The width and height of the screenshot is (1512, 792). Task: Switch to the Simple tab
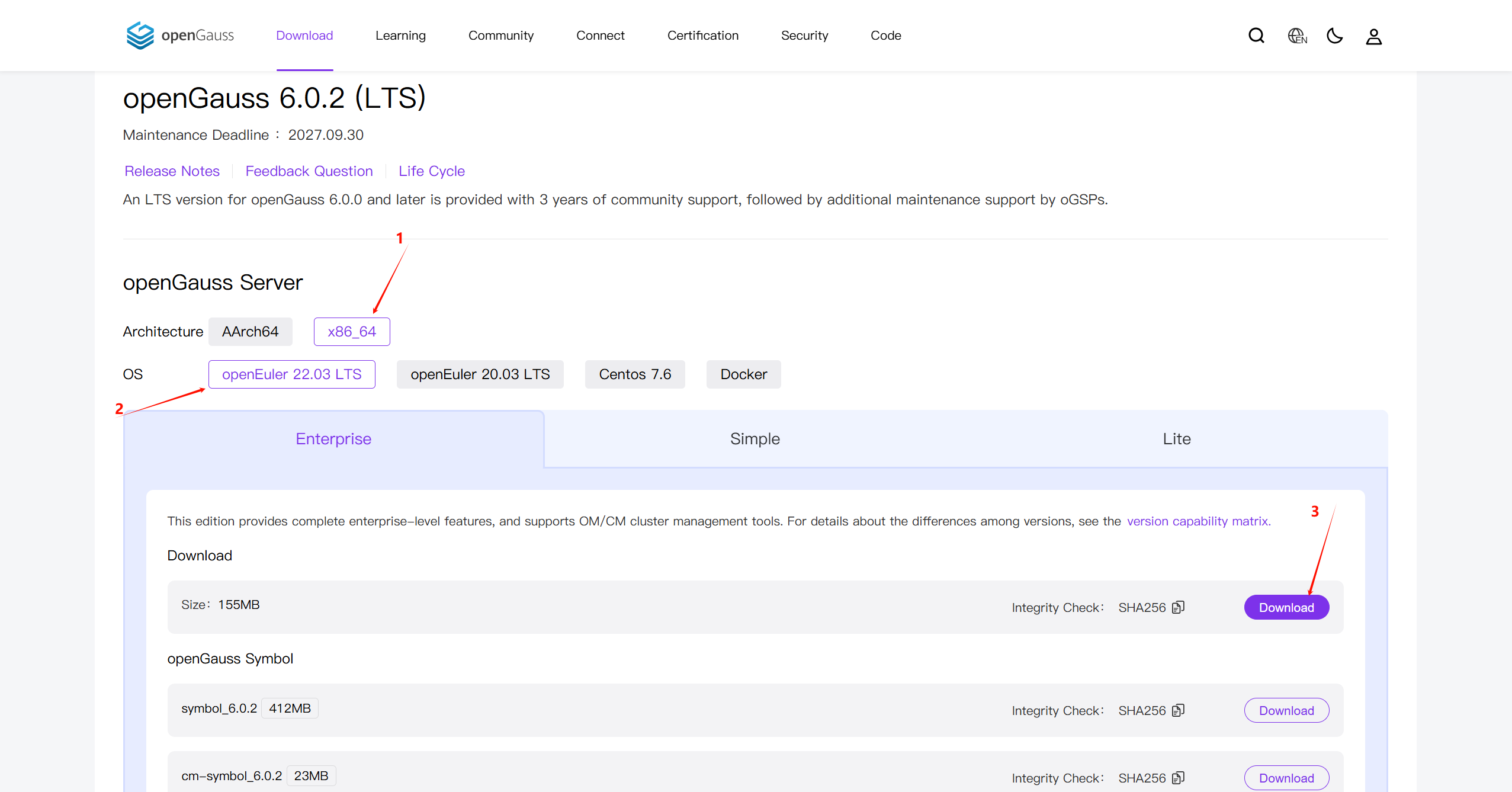(755, 439)
